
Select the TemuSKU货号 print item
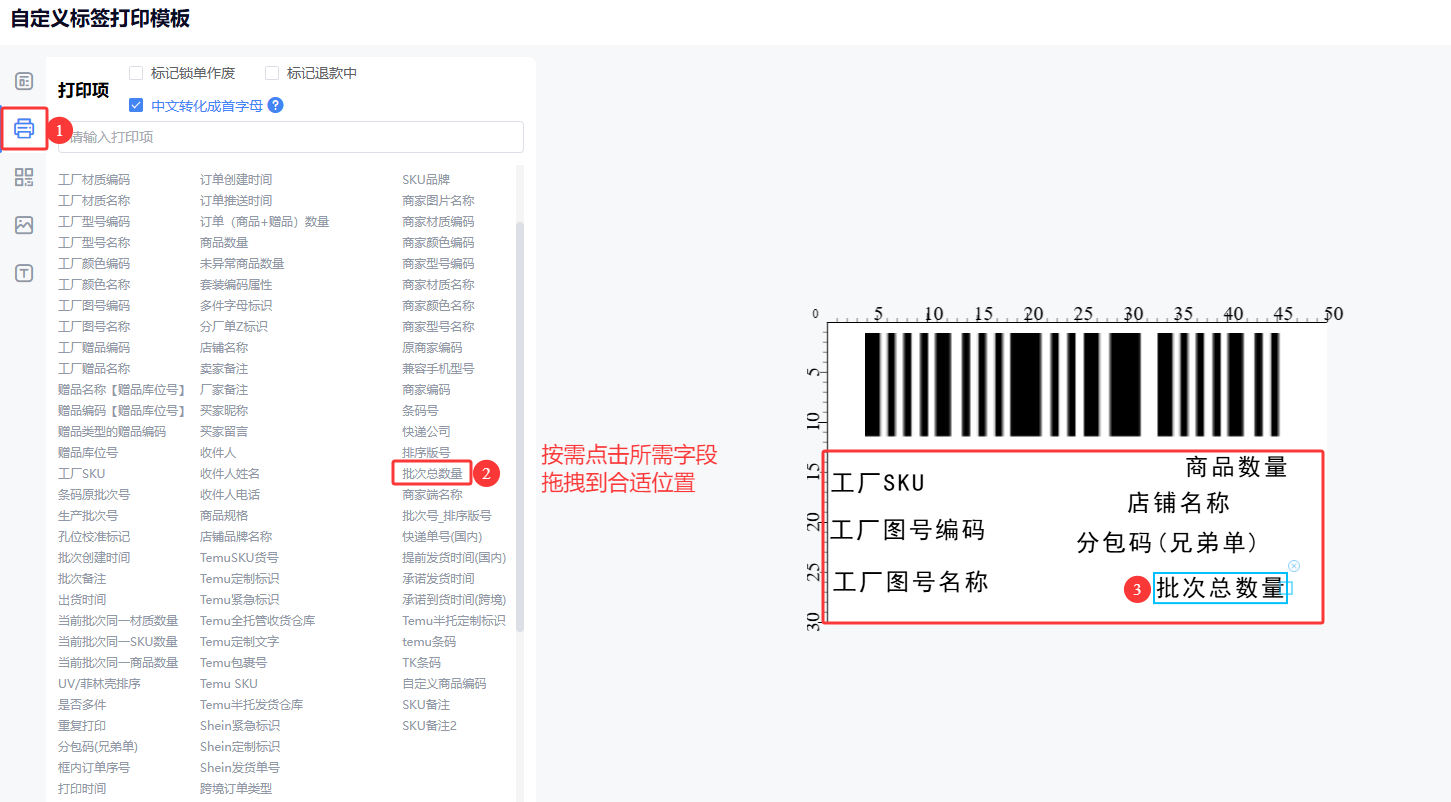coord(239,558)
